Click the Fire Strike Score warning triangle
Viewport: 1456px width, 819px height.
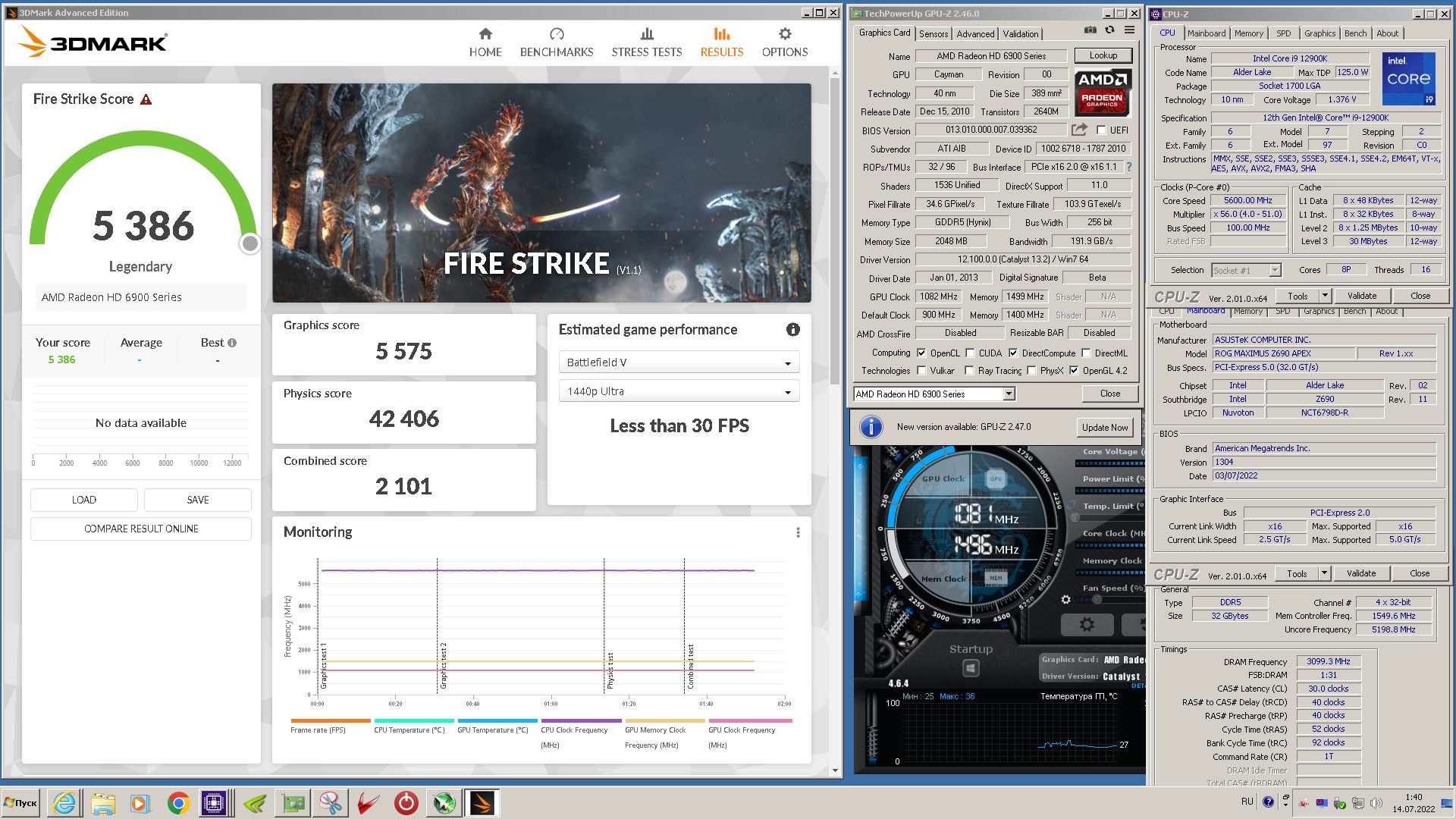[x=146, y=99]
